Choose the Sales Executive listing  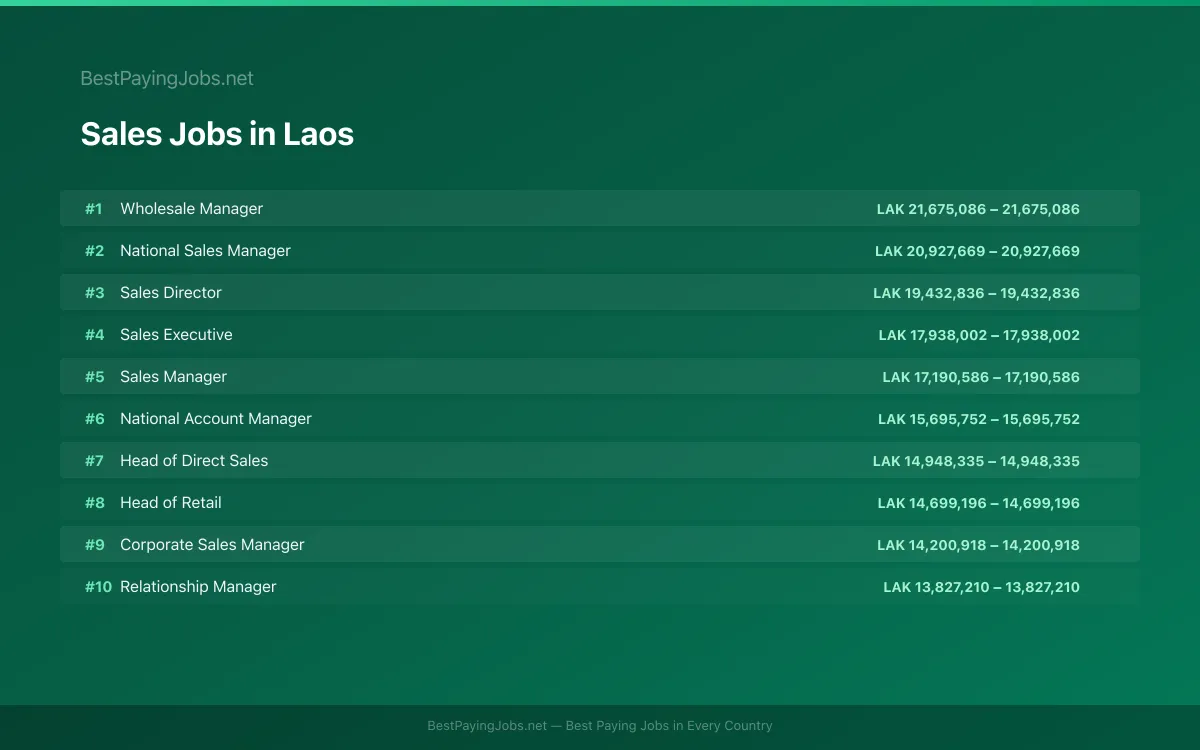[x=600, y=334]
